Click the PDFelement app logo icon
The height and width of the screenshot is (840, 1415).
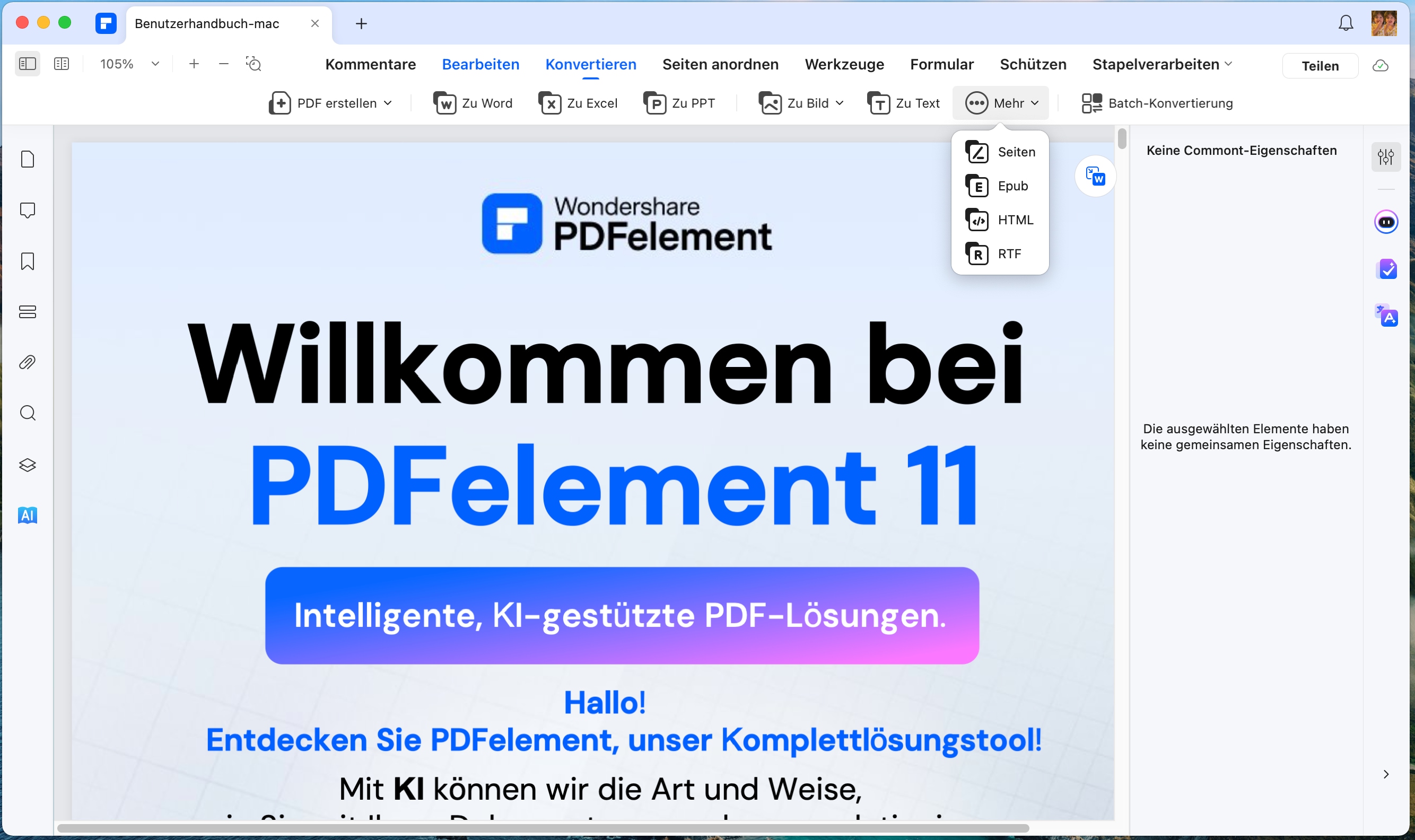[105, 23]
